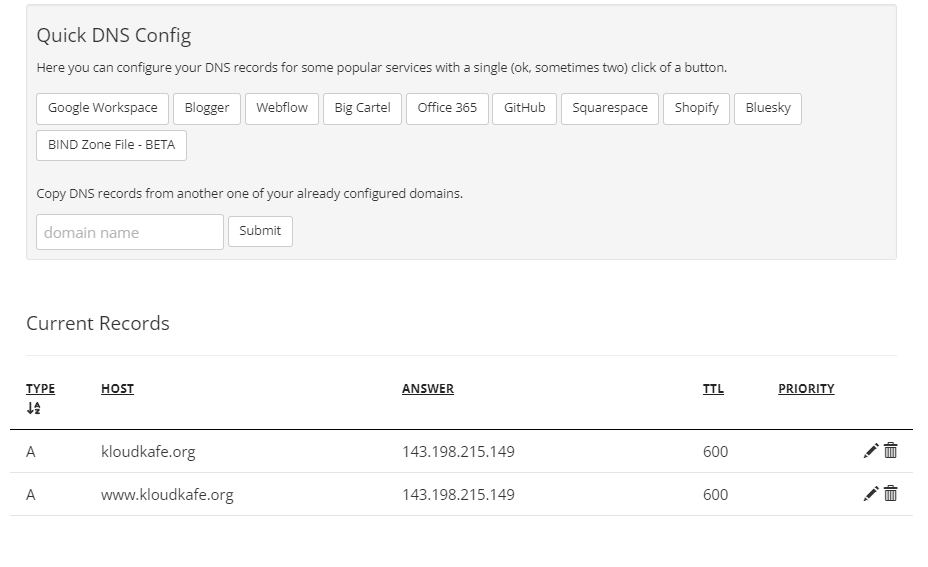Sort records by TYPE column
This screenshot has height=567, width=928.
[40, 389]
